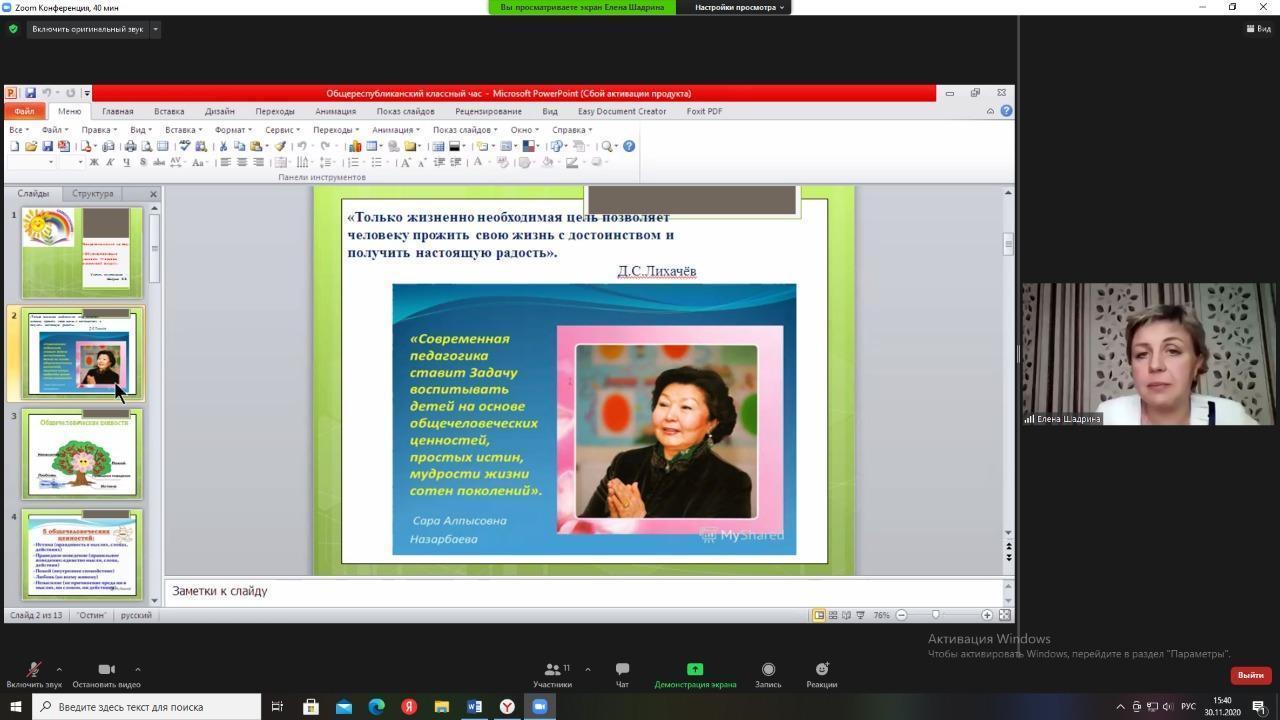
Task: Click the Zoom Chat icon
Action: pyautogui.click(x=622, y=670)
